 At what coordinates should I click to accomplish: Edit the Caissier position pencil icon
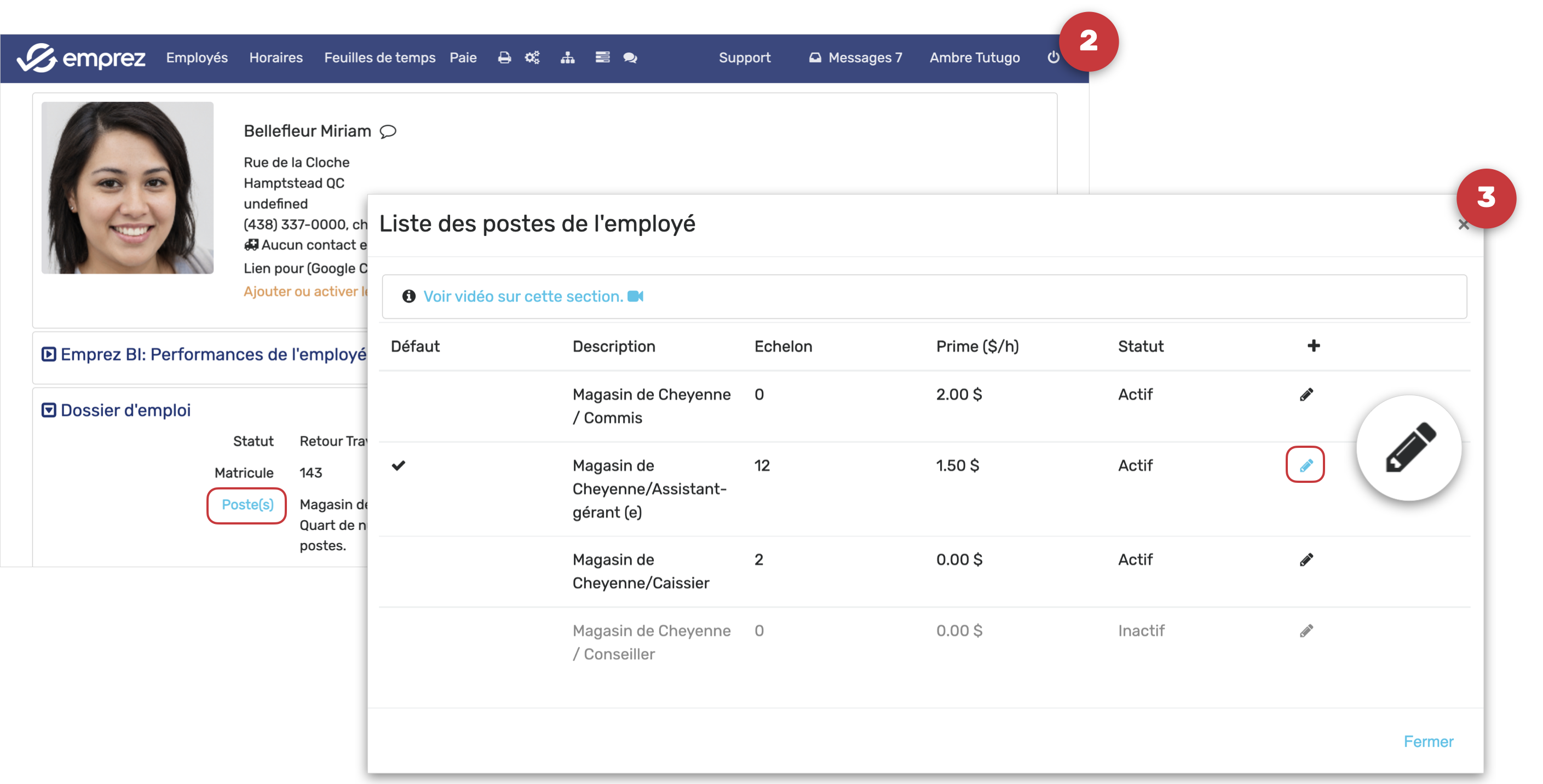[x=1306, y=560]
